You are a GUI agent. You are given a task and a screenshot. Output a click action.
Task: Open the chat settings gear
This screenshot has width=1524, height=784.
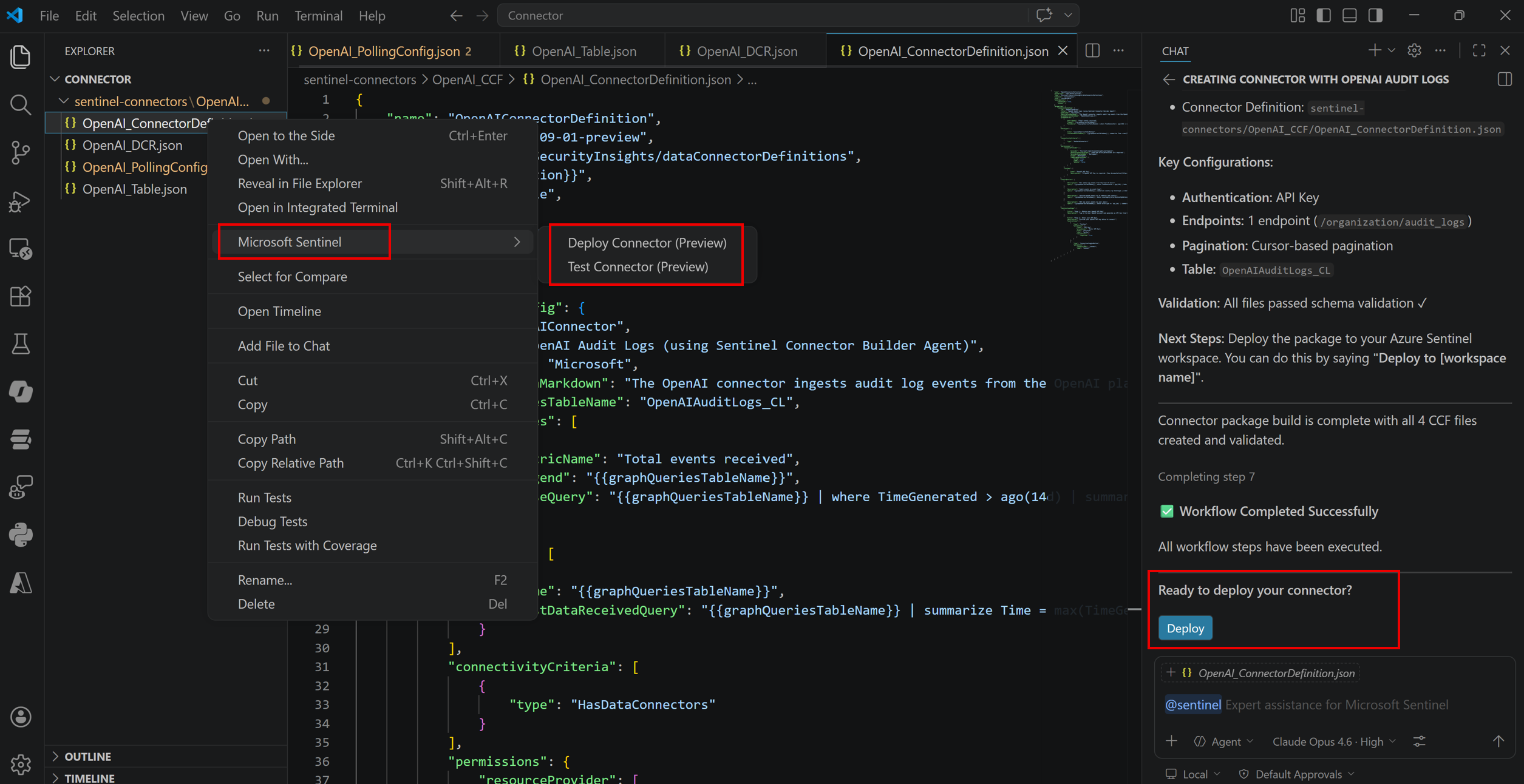click(x=1415, y=50)
